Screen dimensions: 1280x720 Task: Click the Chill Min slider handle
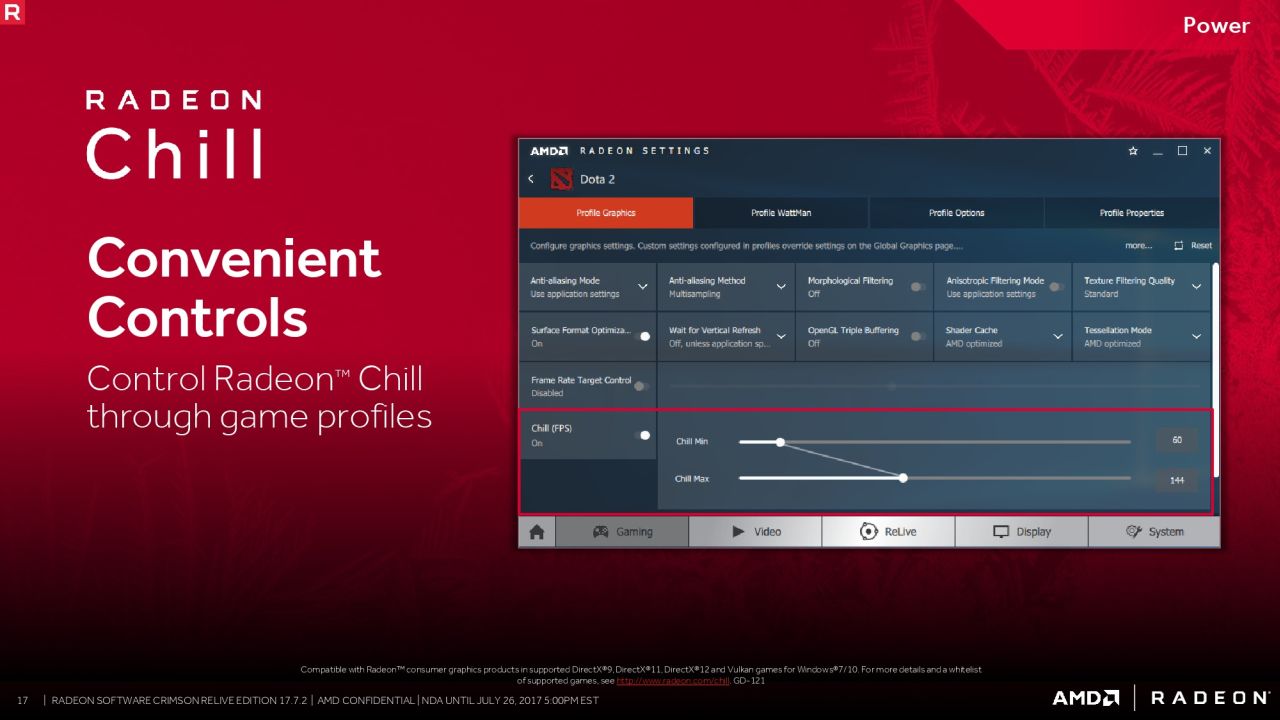(x=780, y=441)
